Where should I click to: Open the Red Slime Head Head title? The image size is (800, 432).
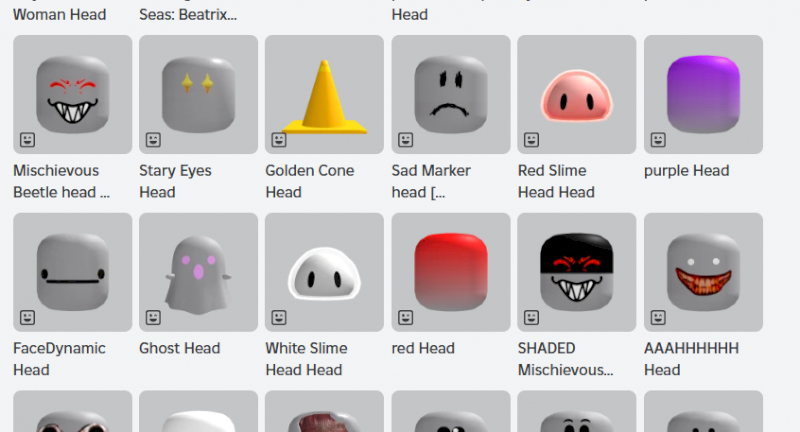[556, 181]
